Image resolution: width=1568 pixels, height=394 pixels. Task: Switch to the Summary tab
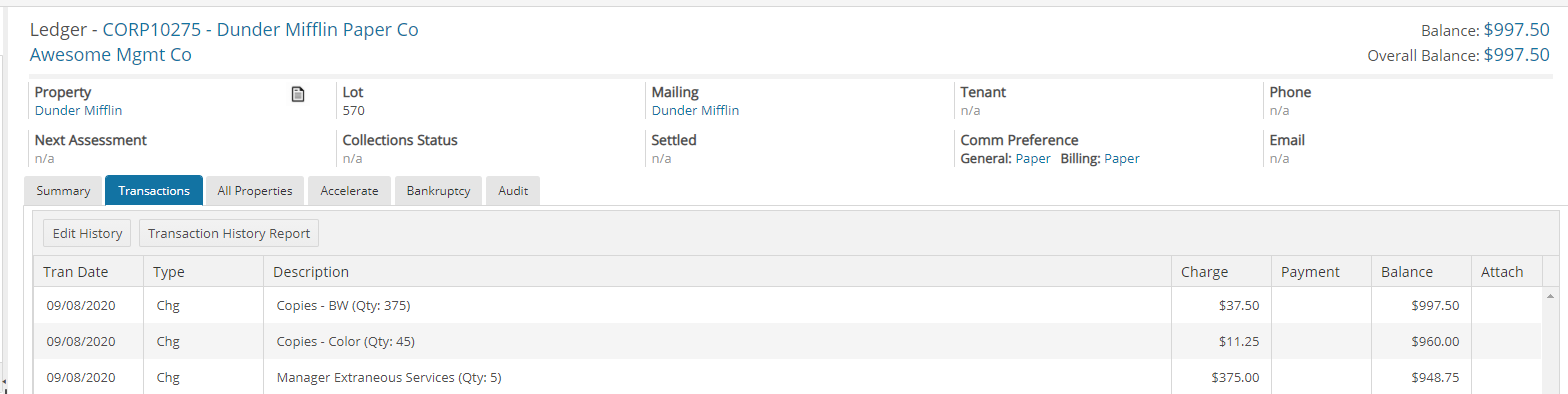pos(63,190)
